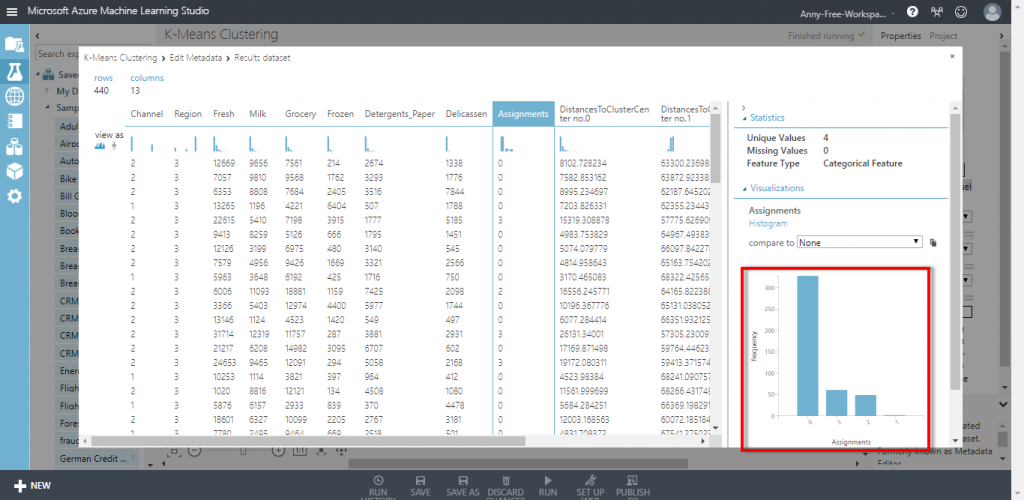Viewport: 1024px width, 500px height.
Task: Select the Grocery column header
Action: [x=300, y=114]
